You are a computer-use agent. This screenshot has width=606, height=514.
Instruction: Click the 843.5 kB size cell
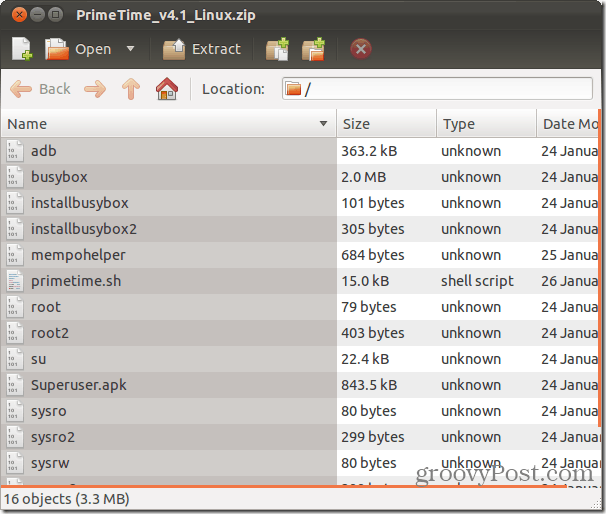[x=369, y=385]
